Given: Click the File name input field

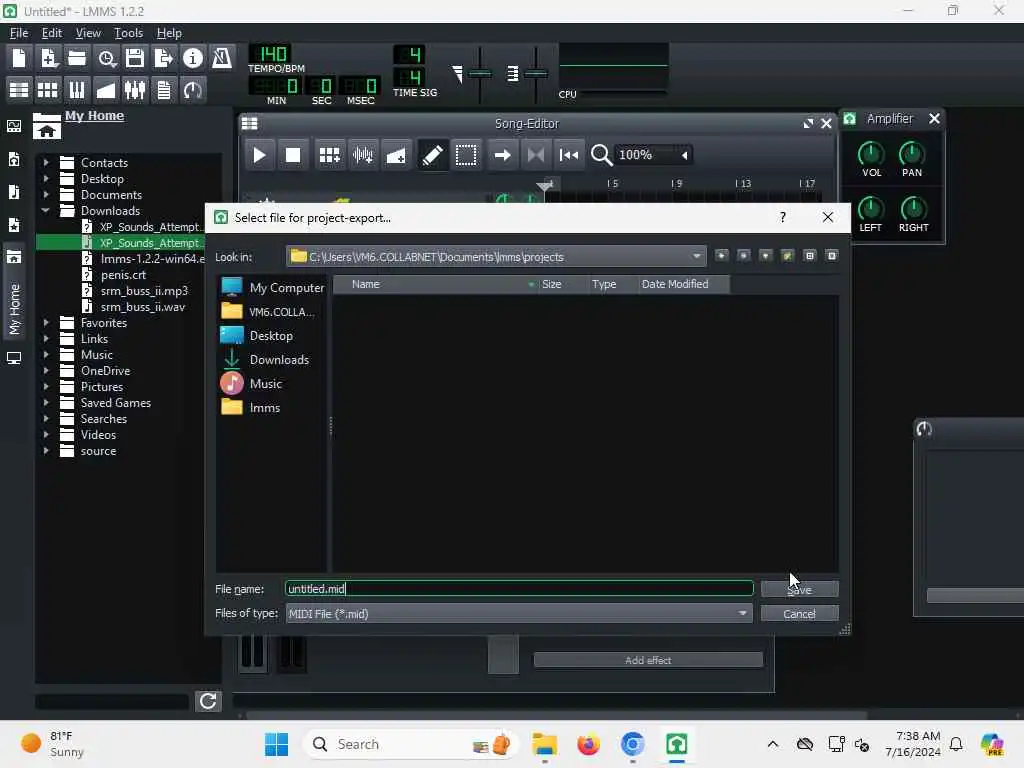Looking at the screenshot, I should (519, 588).
